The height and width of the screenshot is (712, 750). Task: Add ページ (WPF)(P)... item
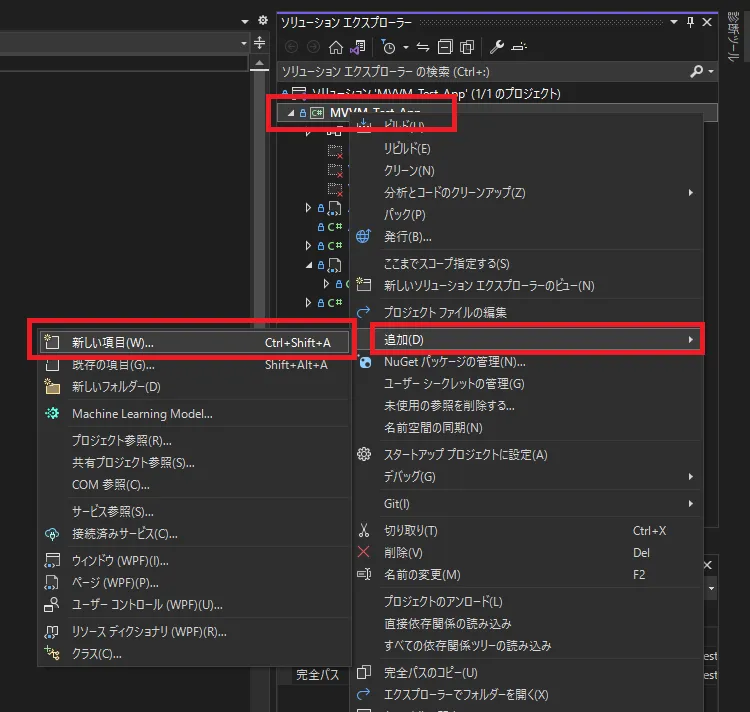point(194,582)
